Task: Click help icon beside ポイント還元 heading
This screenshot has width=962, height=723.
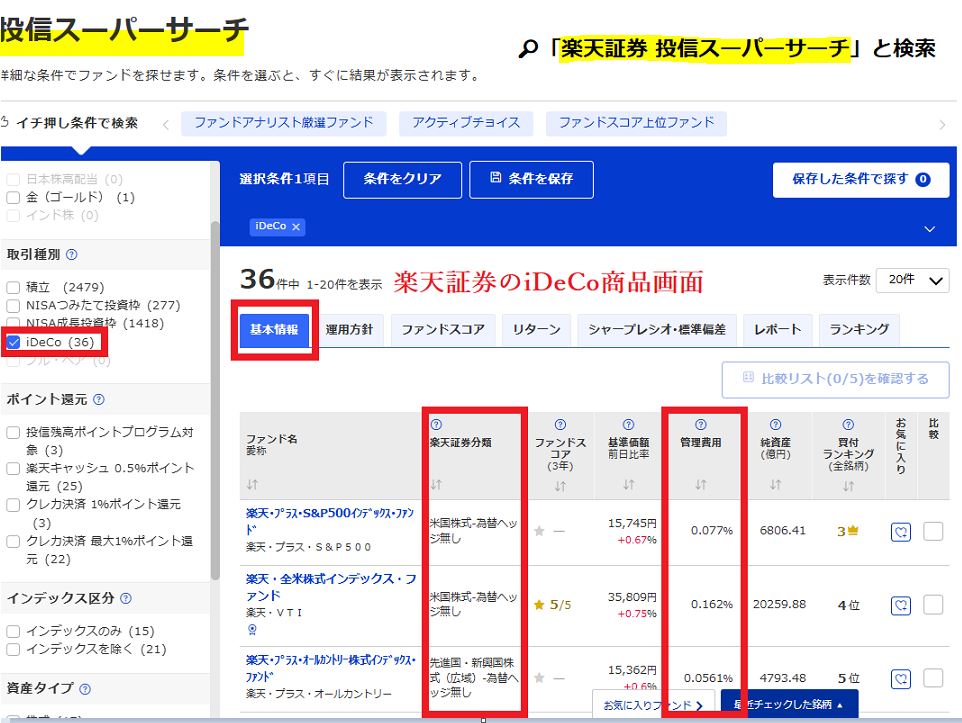Action: click(x=99, y=399)
